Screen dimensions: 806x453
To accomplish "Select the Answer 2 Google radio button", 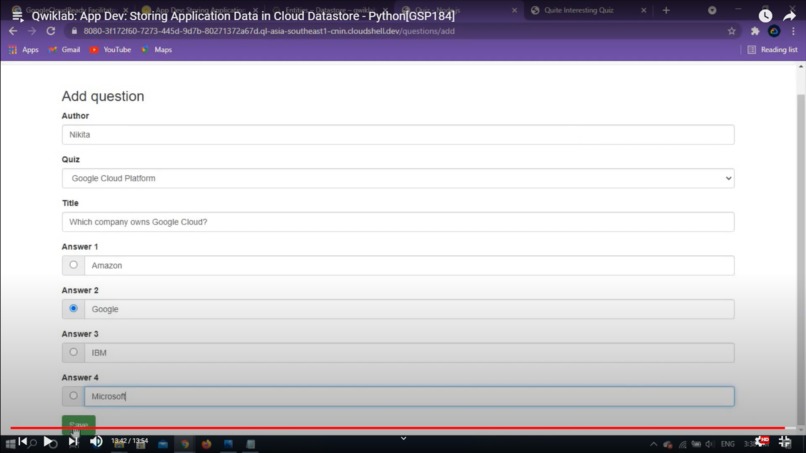I will (74, 309).
